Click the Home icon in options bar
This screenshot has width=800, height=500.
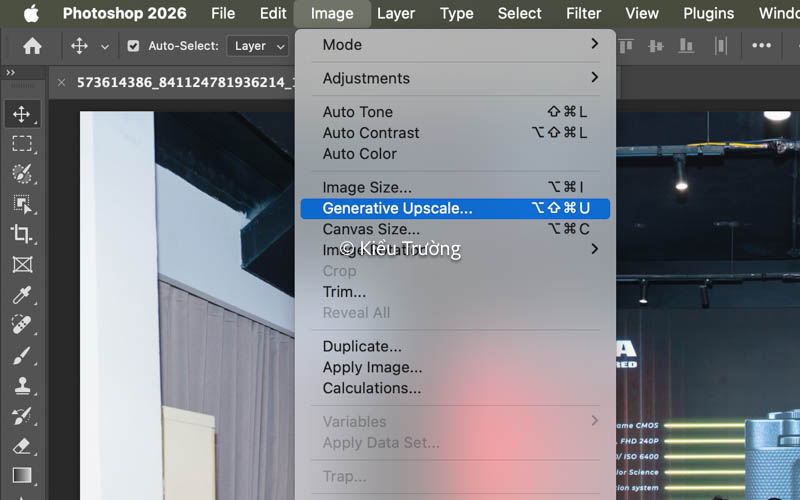[32, 46]
